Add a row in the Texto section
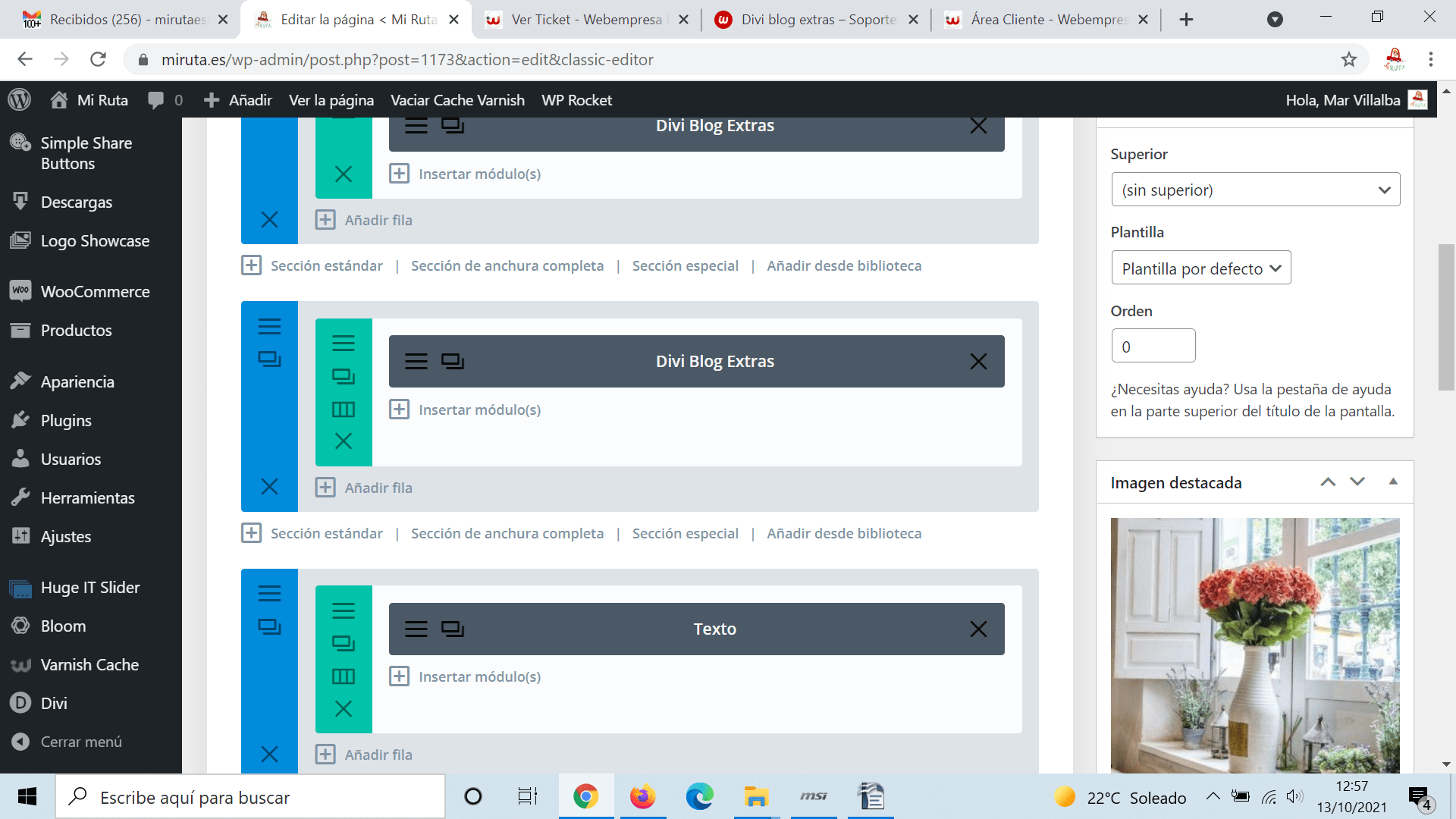Image resolution: width=1456 pixels, height=819 pixels. (x=364, y=755)
